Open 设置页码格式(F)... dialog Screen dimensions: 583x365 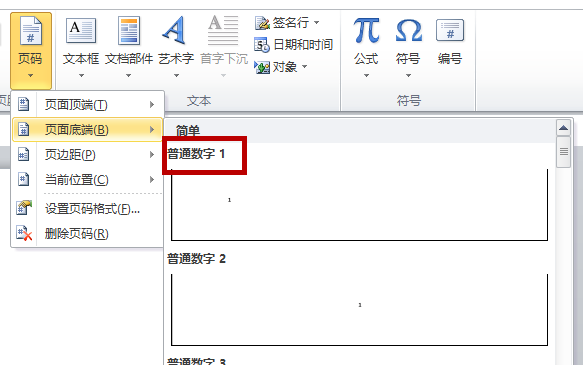(88, 209)
